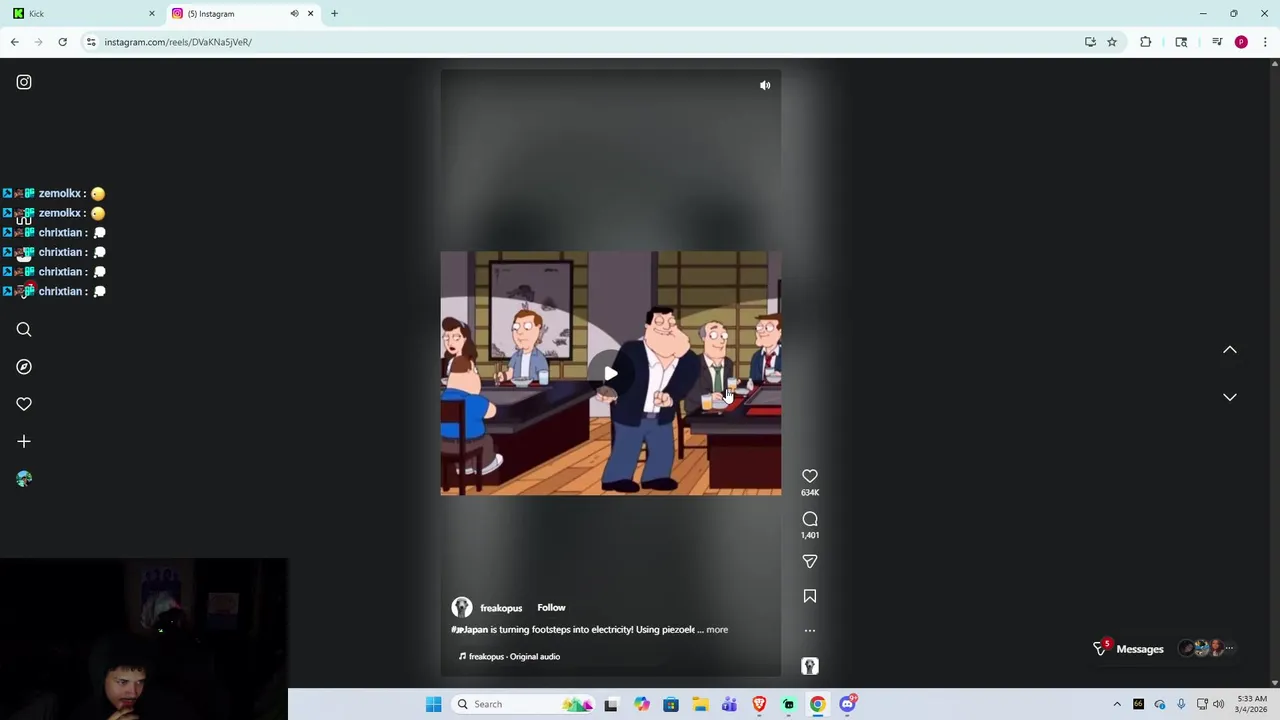Save the reel with bookmark icon

pyautogui.click(x=810, y=596)
